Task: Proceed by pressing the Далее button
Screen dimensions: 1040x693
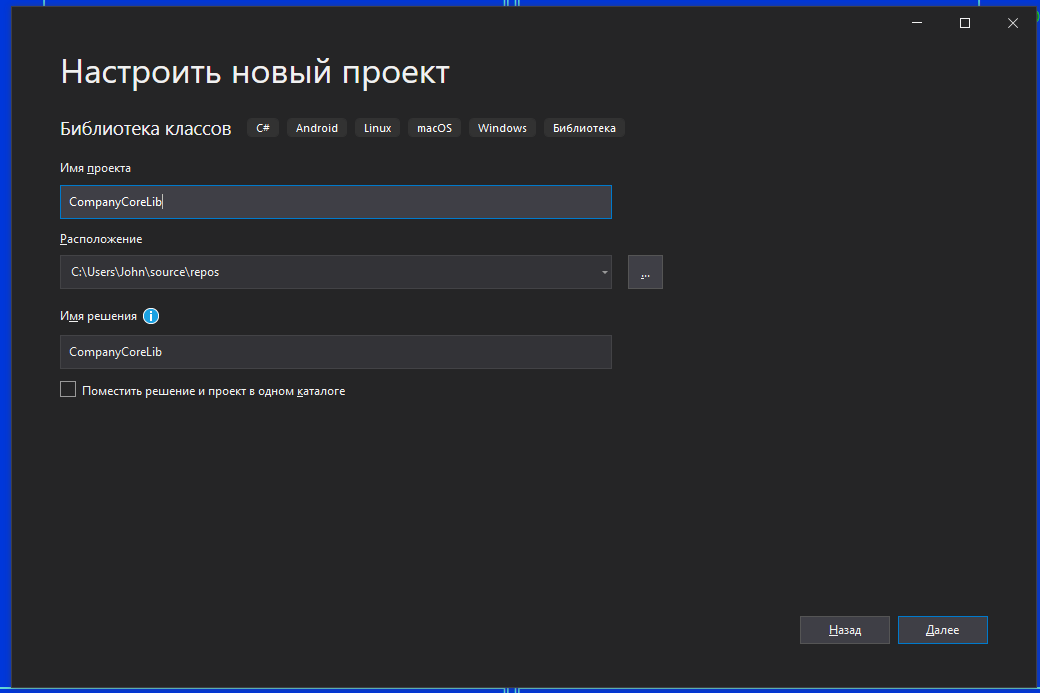Action: [942, 630]
